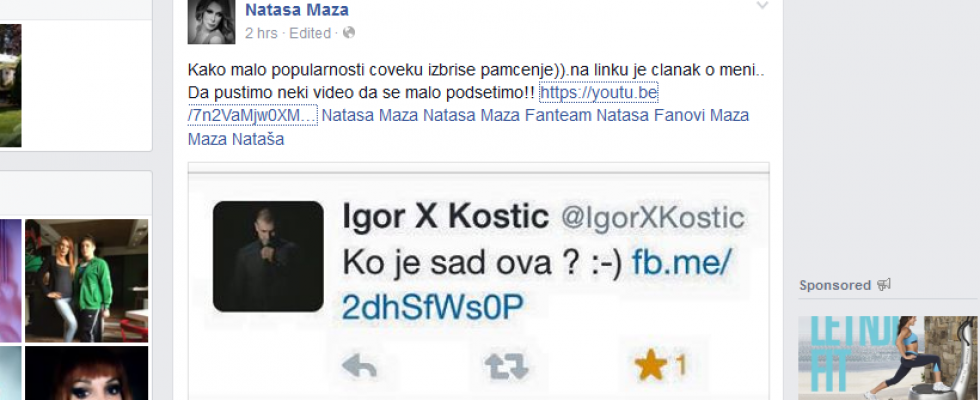Open the outdoor photo at top-left

coord(10,85)
